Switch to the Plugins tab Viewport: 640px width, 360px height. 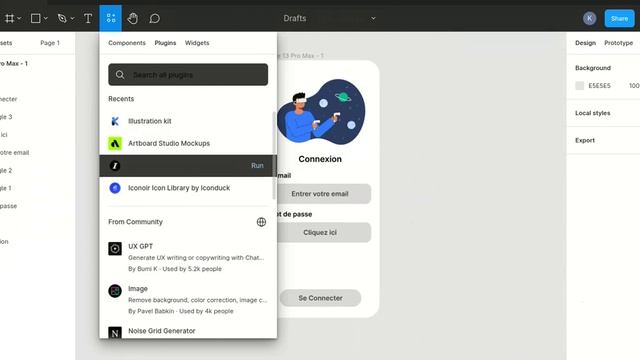click(165, 43)
